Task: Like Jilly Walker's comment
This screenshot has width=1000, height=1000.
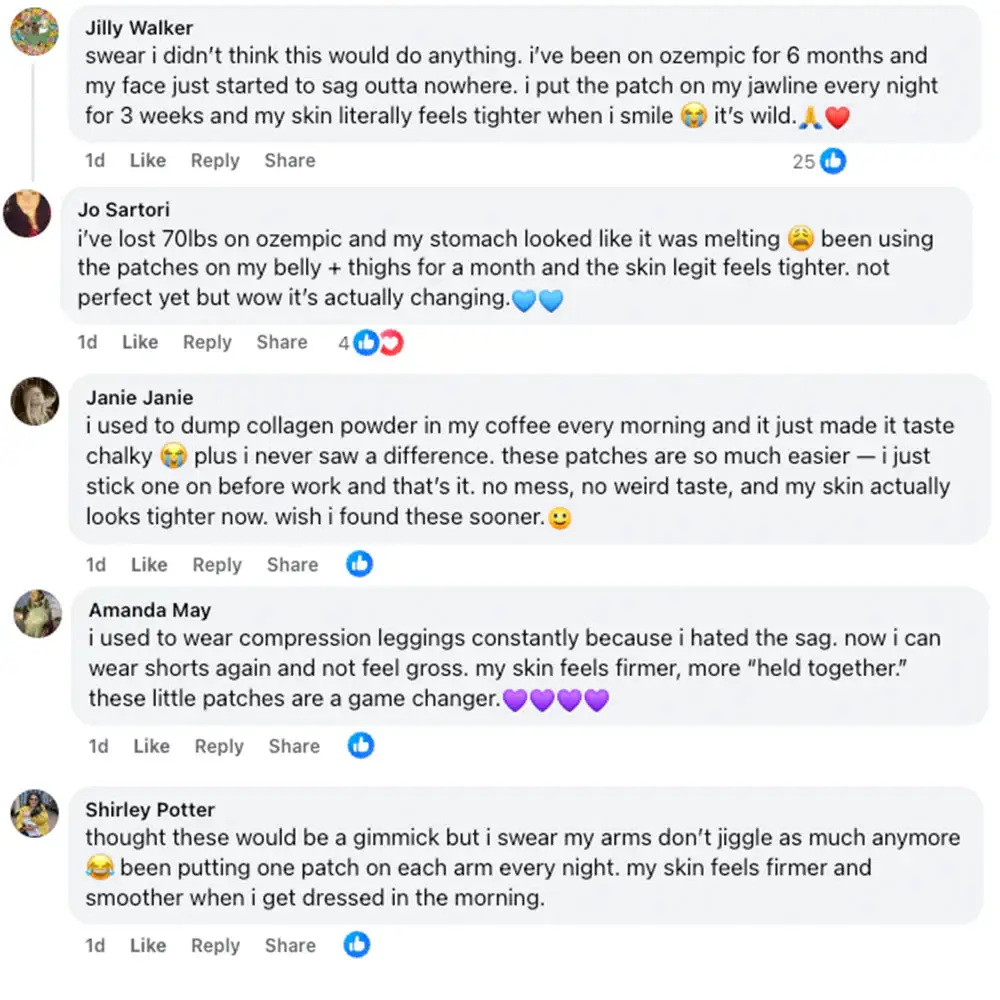Action: point(148,160)
